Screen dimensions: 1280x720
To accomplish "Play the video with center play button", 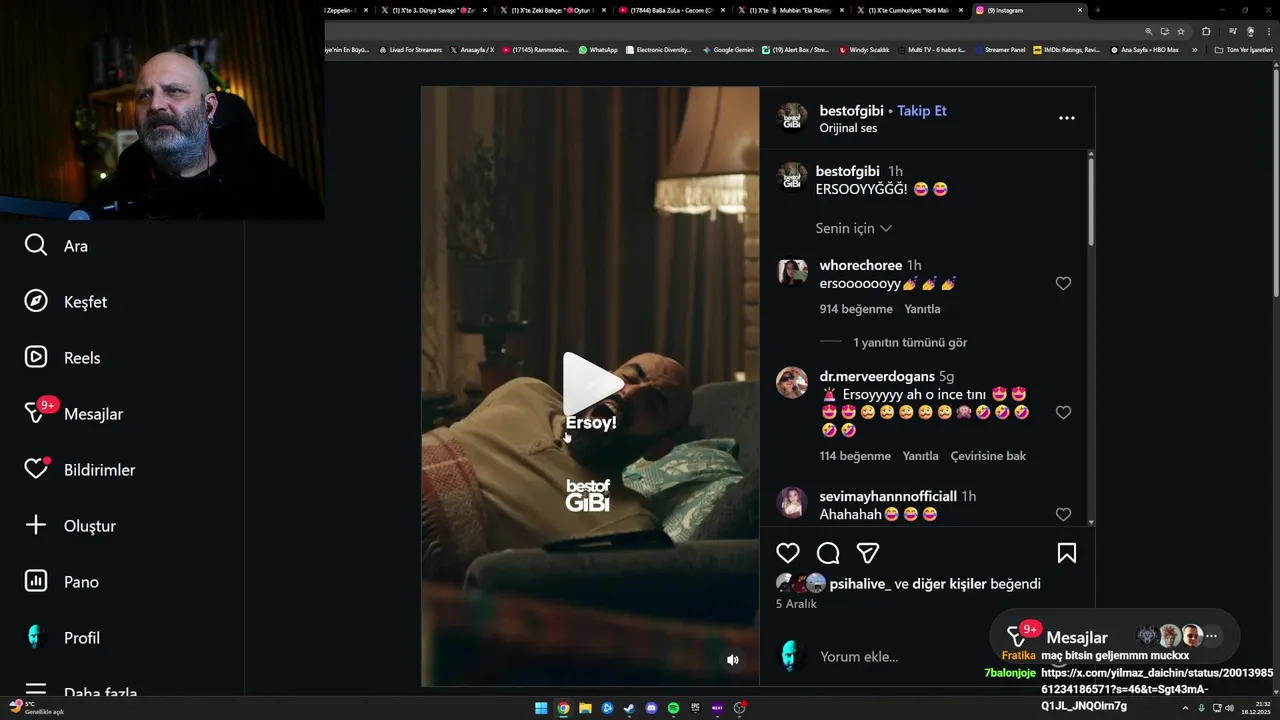I will 593,383.
